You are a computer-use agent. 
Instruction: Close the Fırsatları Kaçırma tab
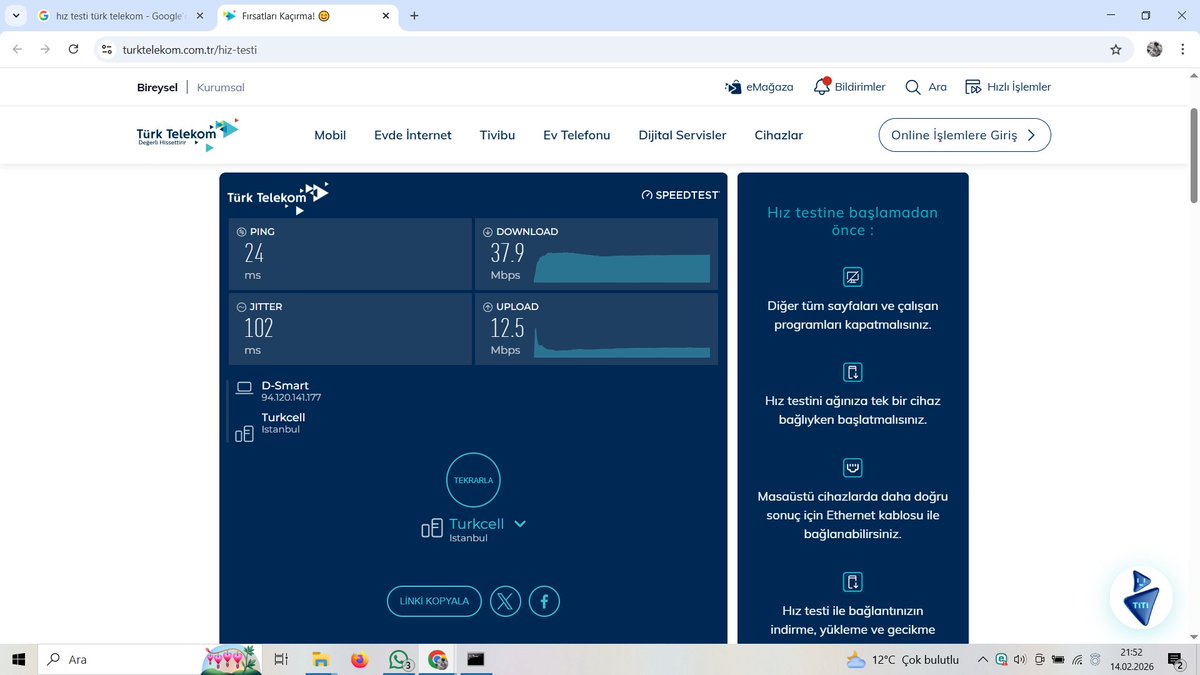tap(387, 16)
